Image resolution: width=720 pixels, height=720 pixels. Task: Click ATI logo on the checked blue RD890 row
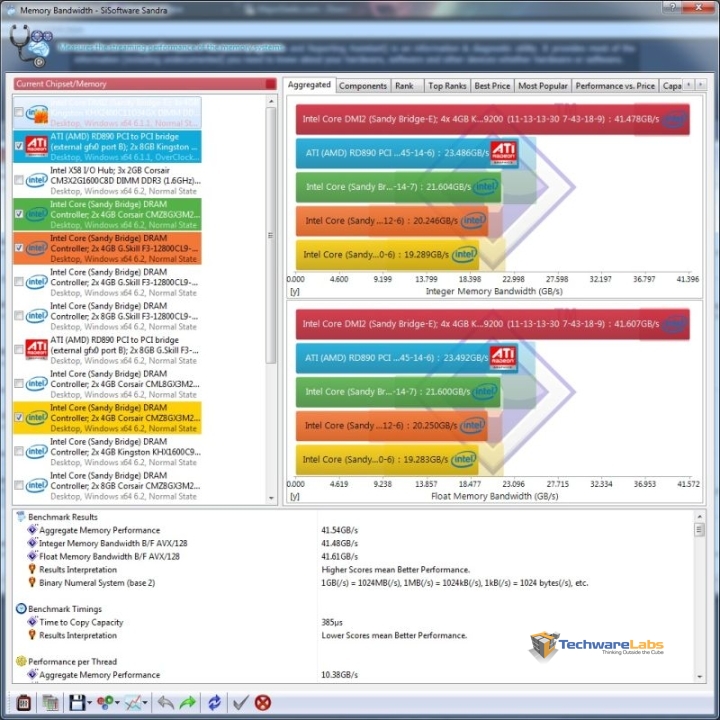37,146
